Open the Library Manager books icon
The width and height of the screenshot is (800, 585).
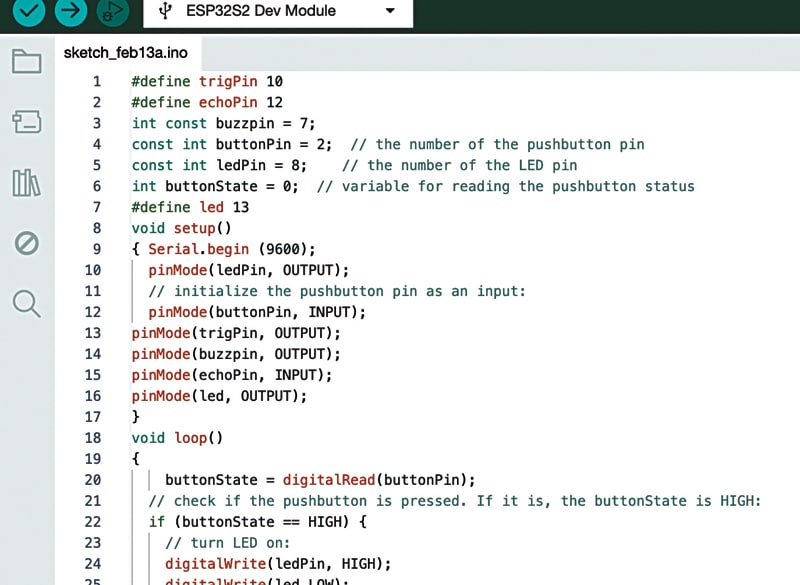coord(26,182)
